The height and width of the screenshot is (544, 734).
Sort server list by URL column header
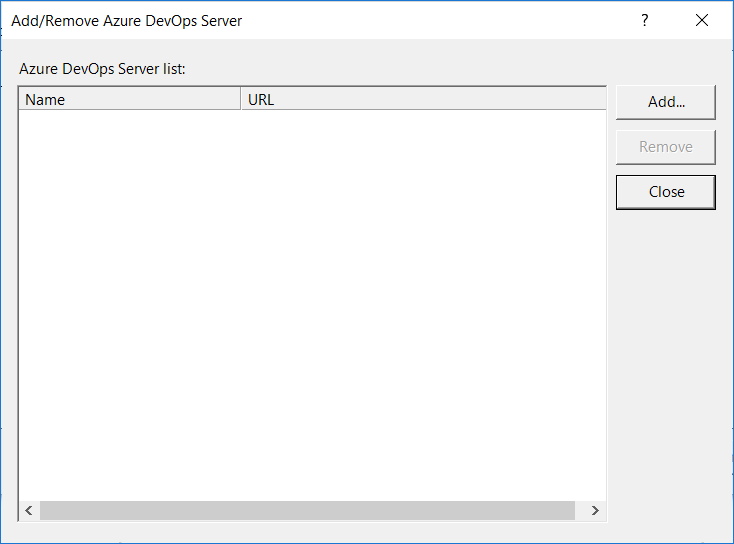coord(422,99)
